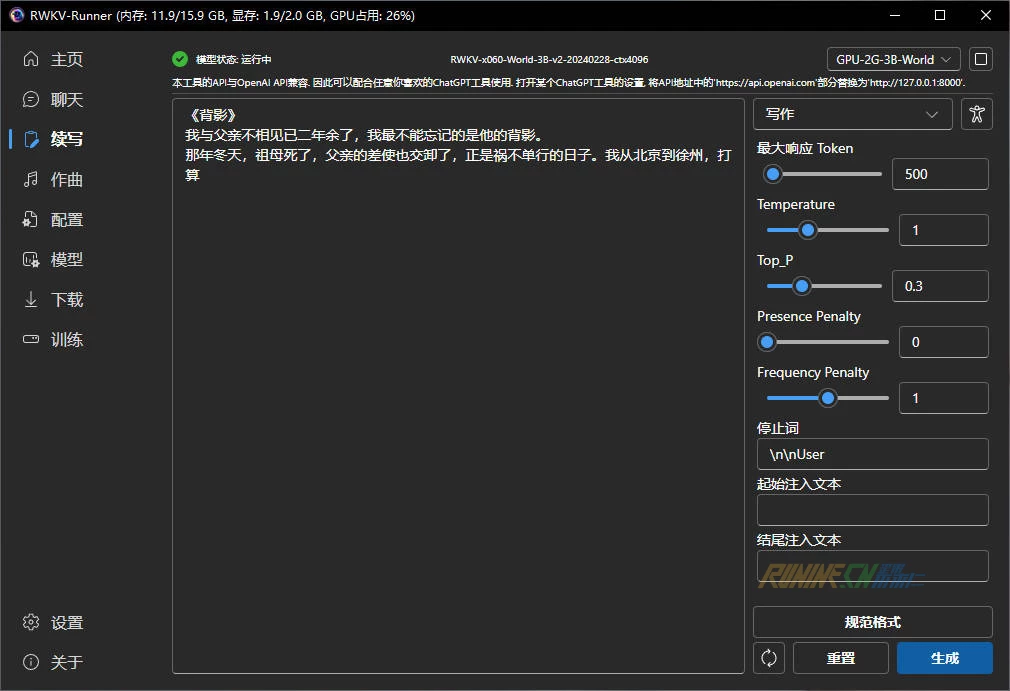Click the 停止词 stop word input field
This screenshot has height=691, width=1010.
(x=872, y=454)
